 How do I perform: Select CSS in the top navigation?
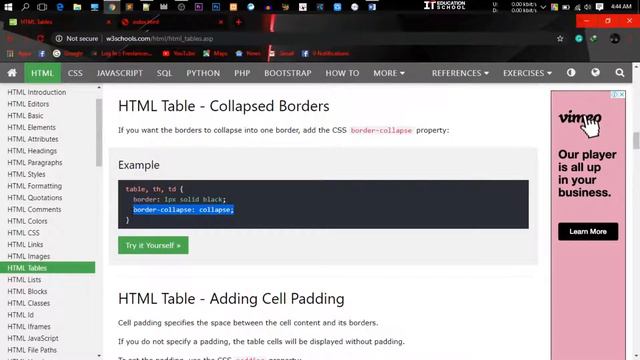75,73
